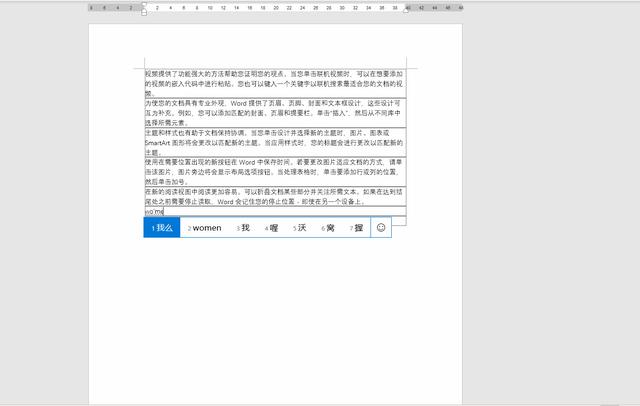Click the word SmartArt in the text
The image size is (640, 406).
click(x=160, y=143)
